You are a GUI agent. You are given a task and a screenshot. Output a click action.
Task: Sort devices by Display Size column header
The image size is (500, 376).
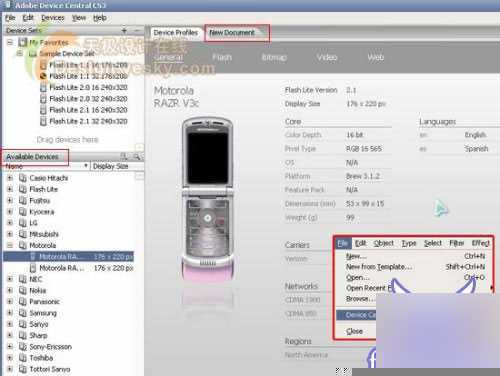click(x=117, y=166)
